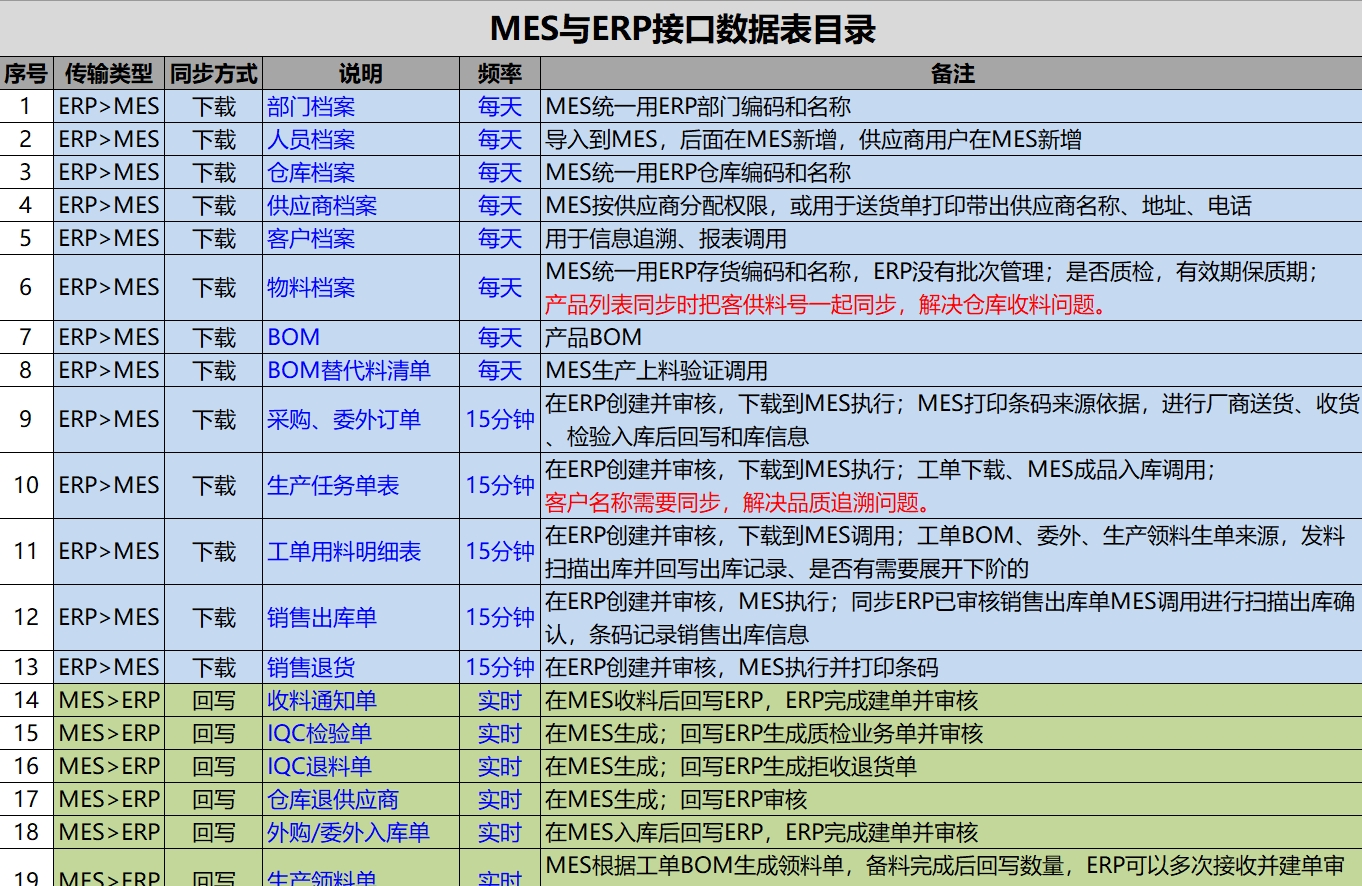The image size is (1362, 886).
Task: Select the 每天 cell for 物料档案
Action: [x=500, y=288]
